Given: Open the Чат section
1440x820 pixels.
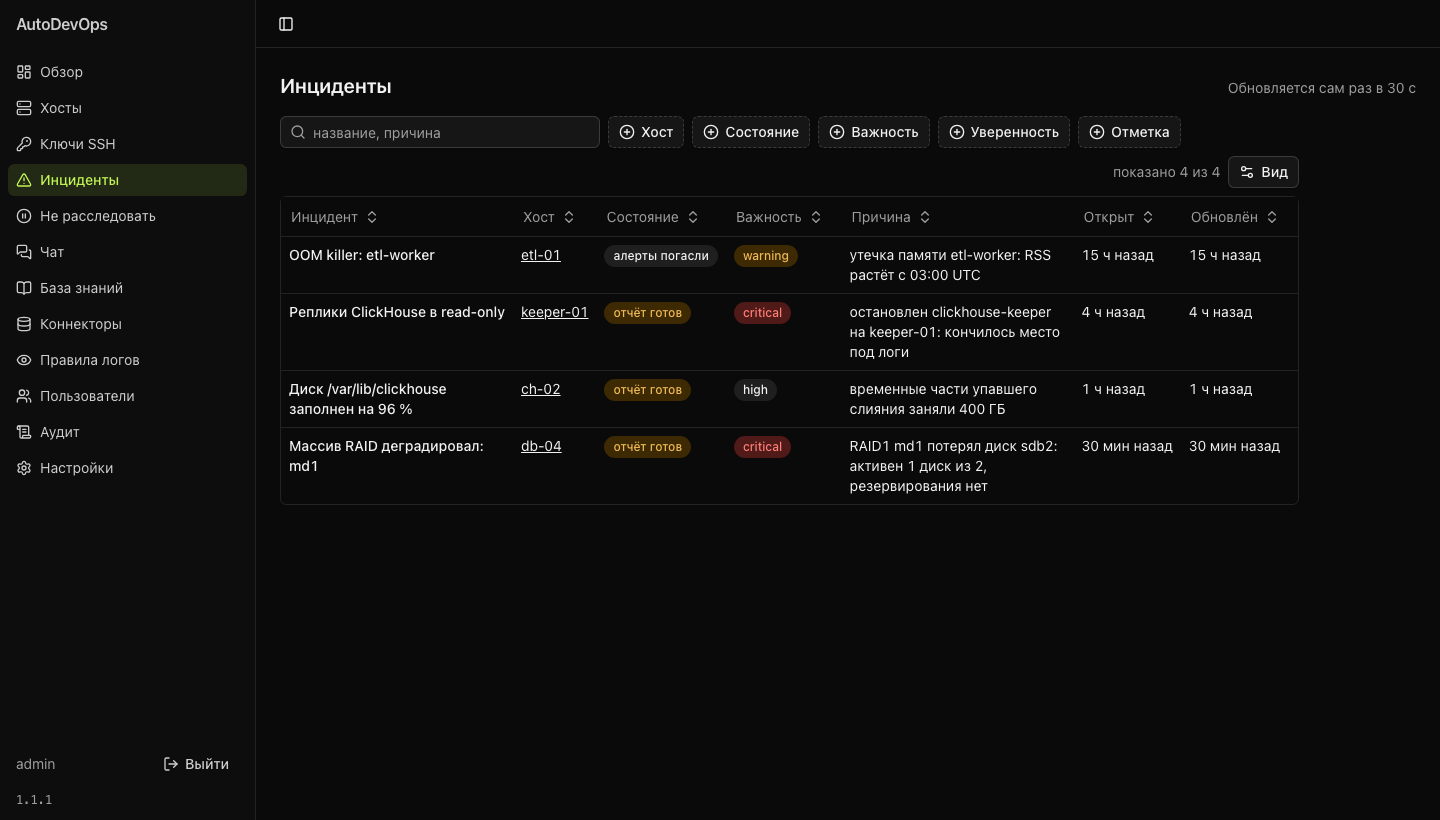Looking at the screenshot, I should pos(127,252).
